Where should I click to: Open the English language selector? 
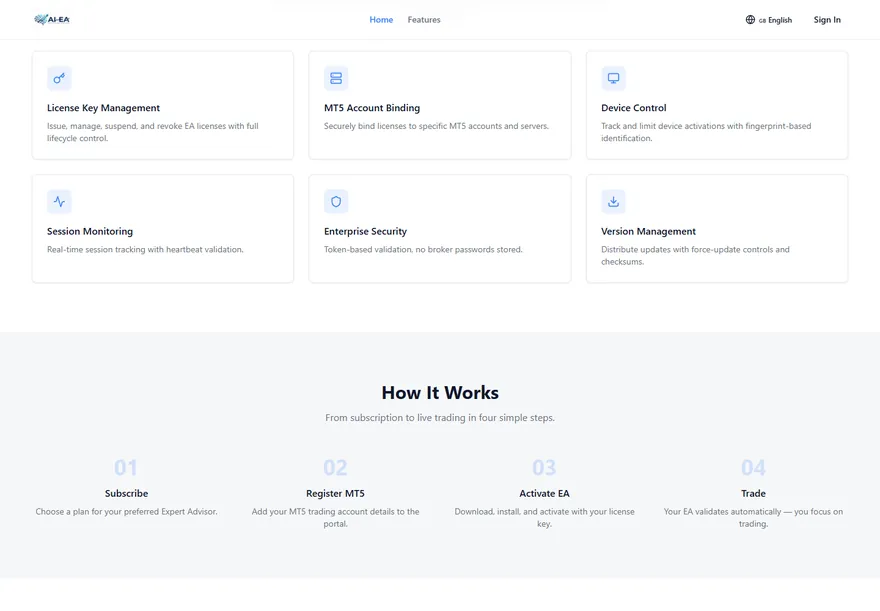pyautogui.click(x=769, y=20)
